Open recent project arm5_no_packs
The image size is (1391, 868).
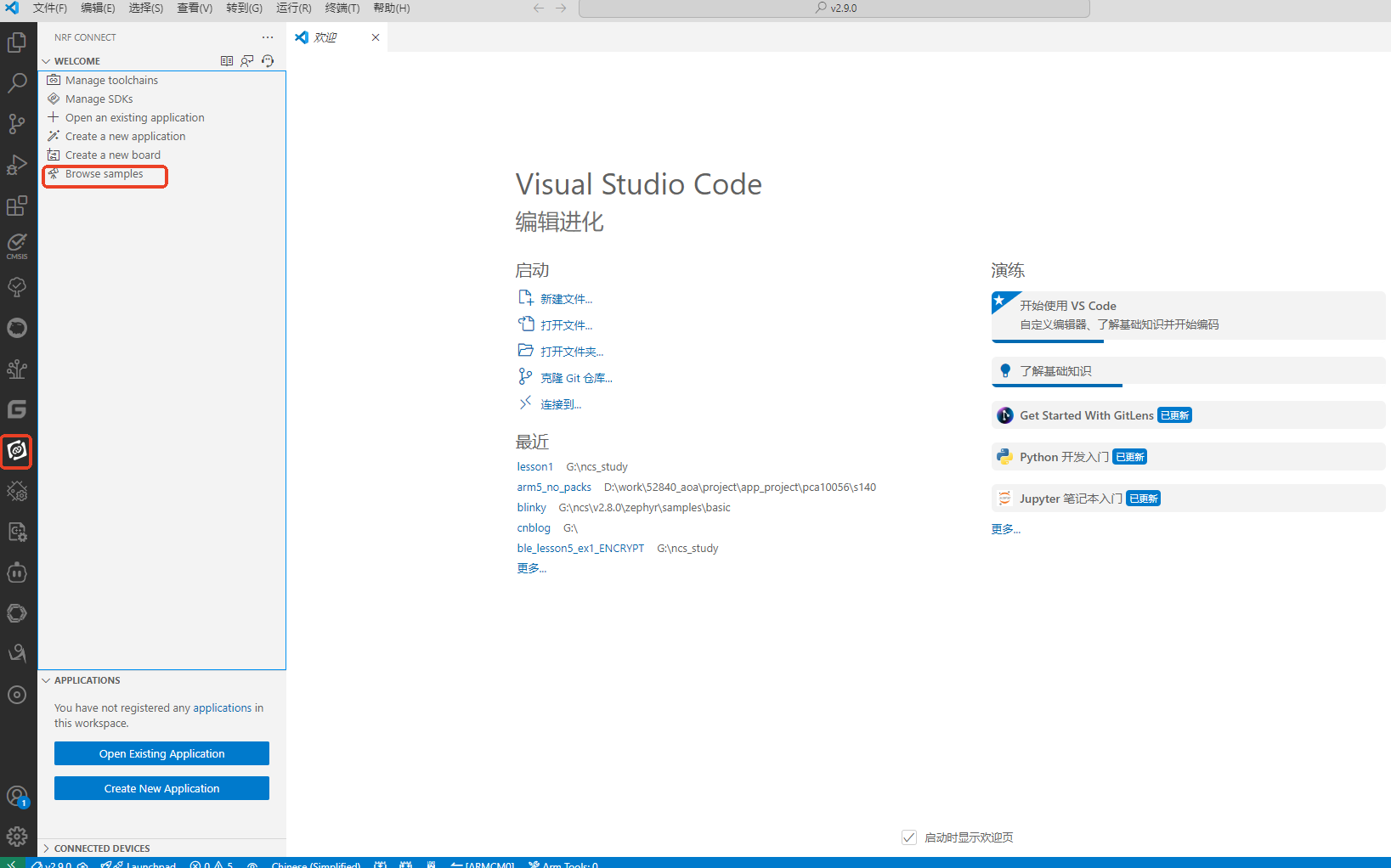click(554, 487)
